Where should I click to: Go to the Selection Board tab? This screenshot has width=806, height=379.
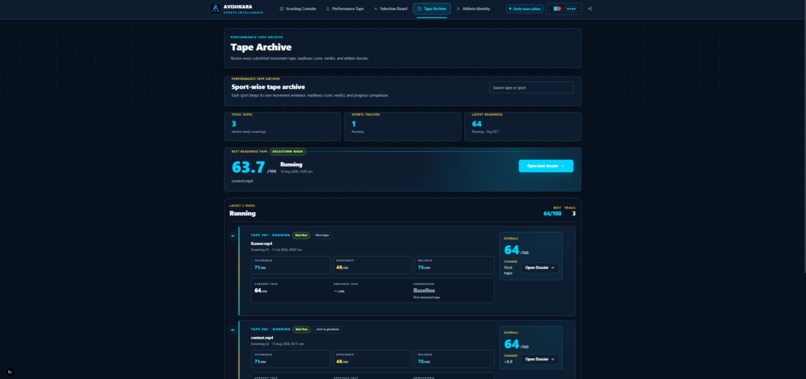click(391, 9)
